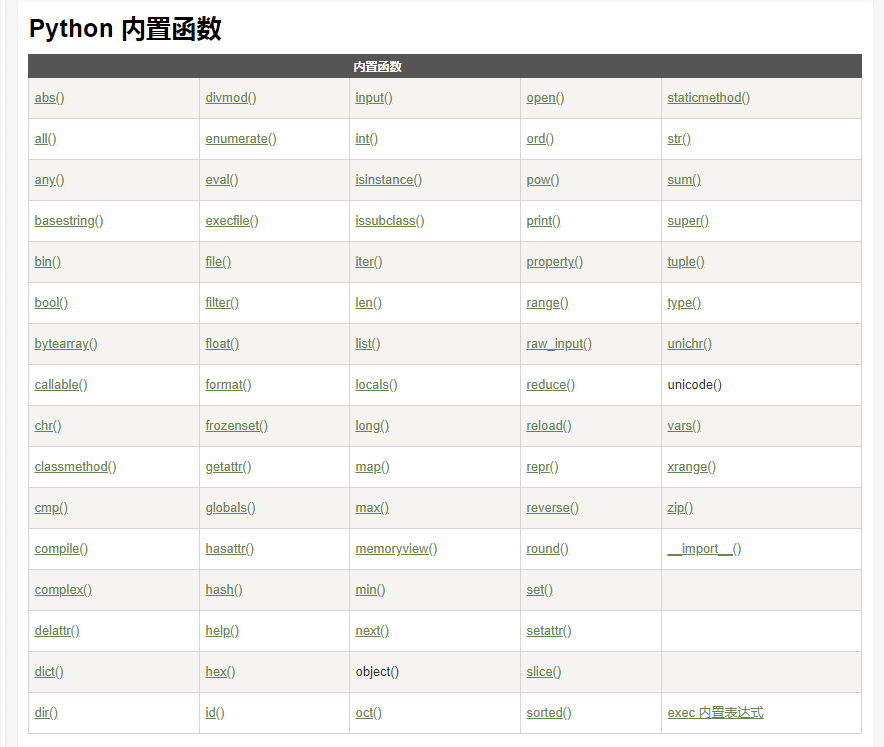Open the abs() function link
Image resolution: width=884 pixels, height=747 pixels.
49,98
